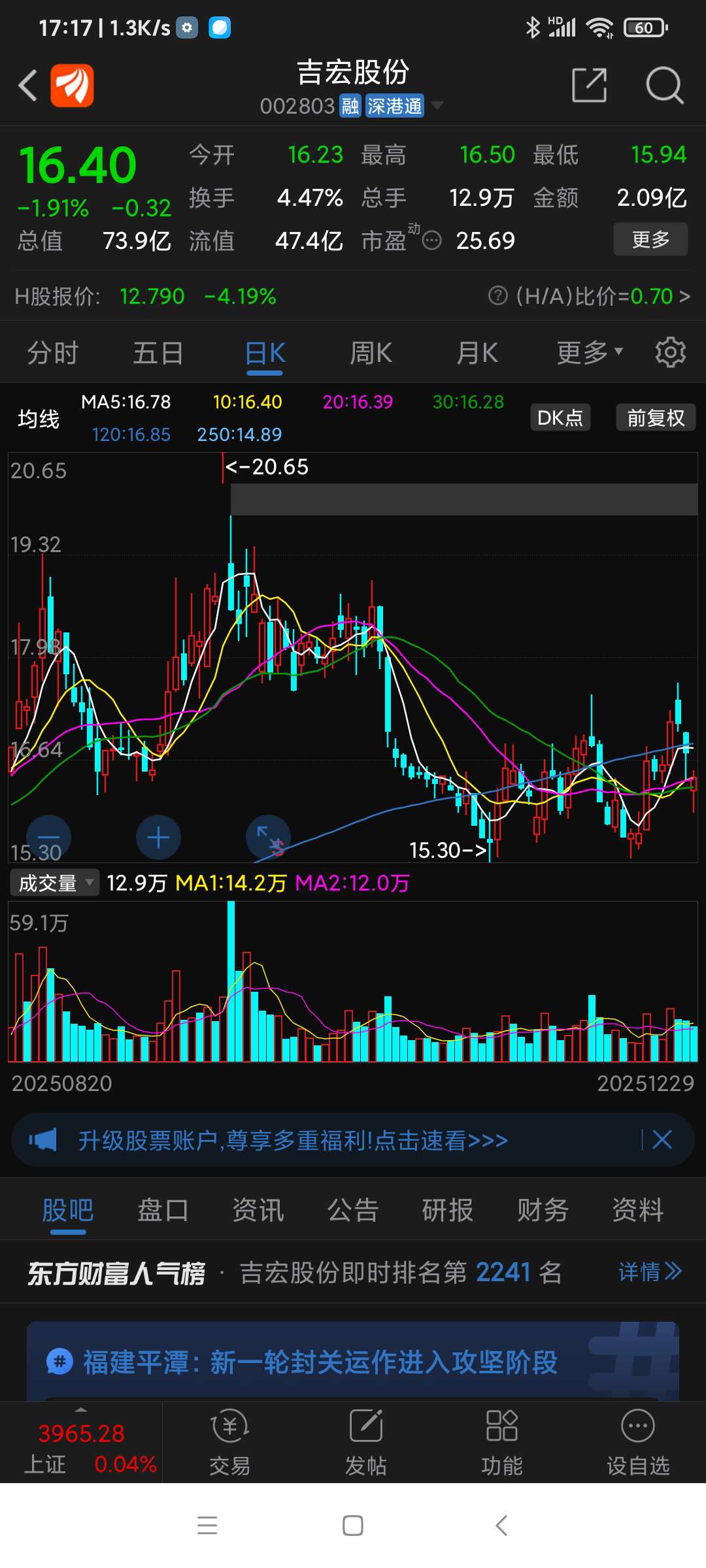Open chart settings gear icon
This screenshot has height=1568, width=706.
[x=671, y=352]
